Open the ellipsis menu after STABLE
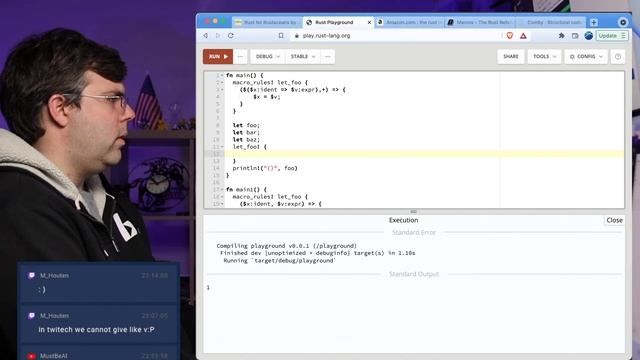Viewport: 640px width, 360px height. (x=328, y=56)
